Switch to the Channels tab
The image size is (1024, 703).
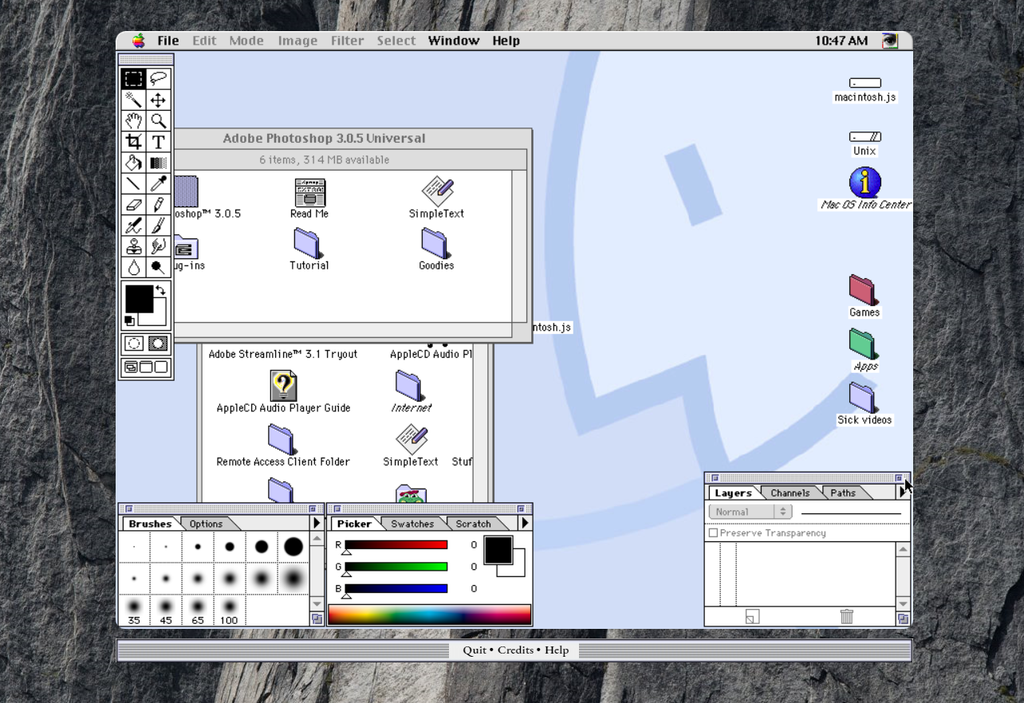click(x=790, y=493)
